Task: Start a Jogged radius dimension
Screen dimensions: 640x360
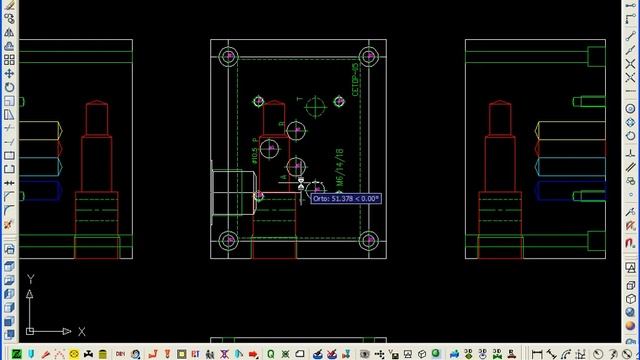Action: coord(613,354)
